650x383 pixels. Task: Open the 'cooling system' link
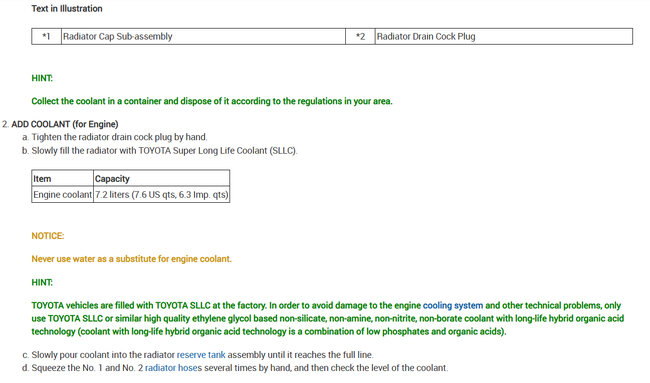pos(453,305)
